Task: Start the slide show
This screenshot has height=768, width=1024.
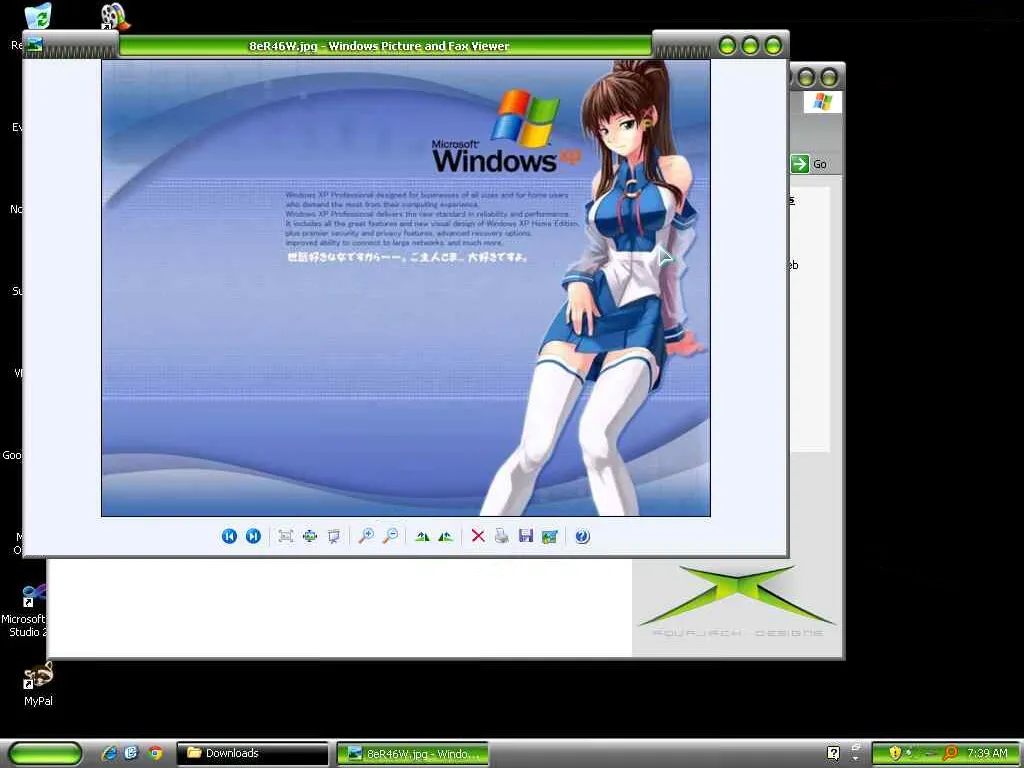Action: pyautogui.click(x=334, y=536)
